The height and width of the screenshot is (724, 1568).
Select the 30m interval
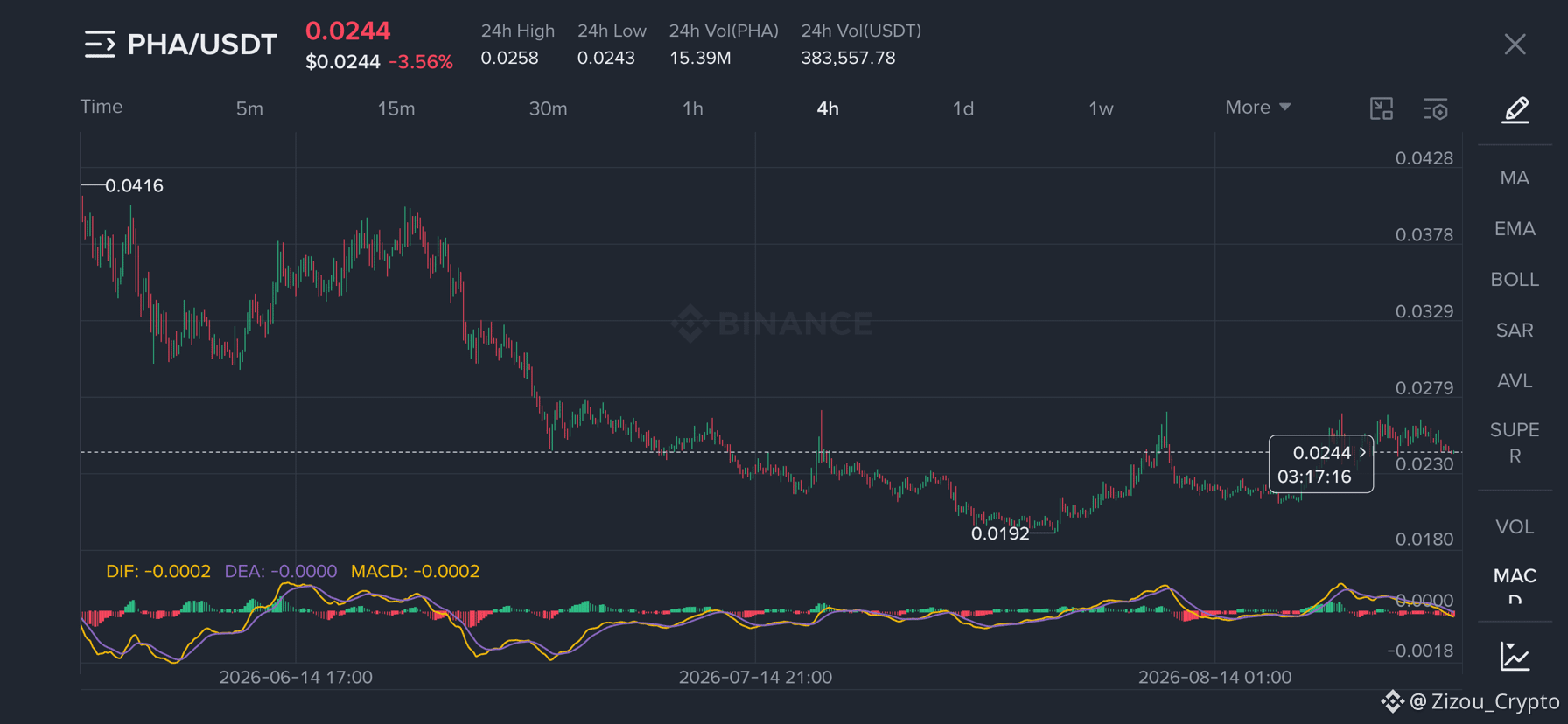(x=548, y=108)
